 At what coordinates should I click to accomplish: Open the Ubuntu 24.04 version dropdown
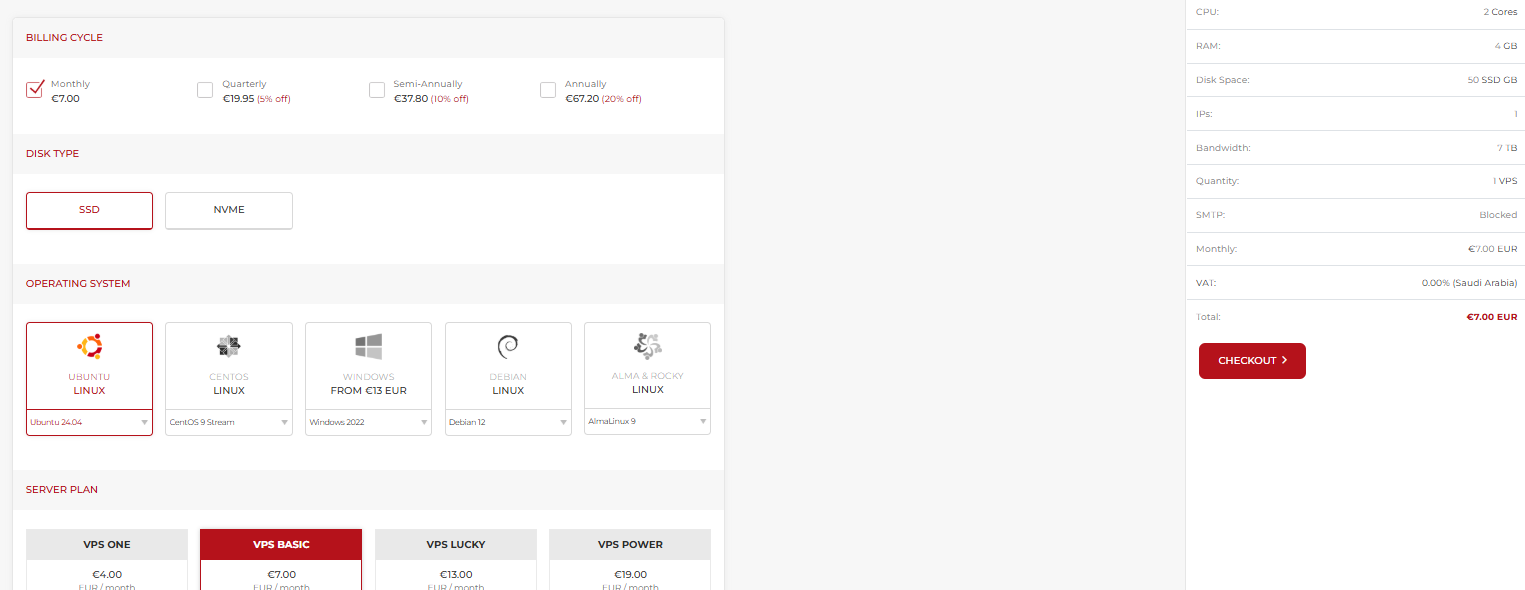point(89,422)
